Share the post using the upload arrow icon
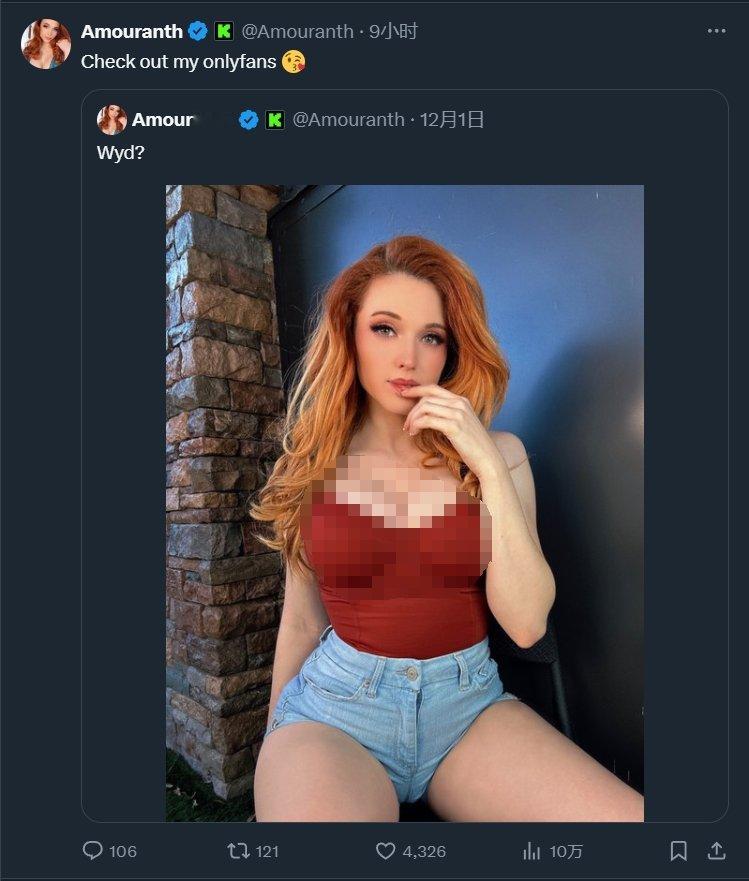 716,851
